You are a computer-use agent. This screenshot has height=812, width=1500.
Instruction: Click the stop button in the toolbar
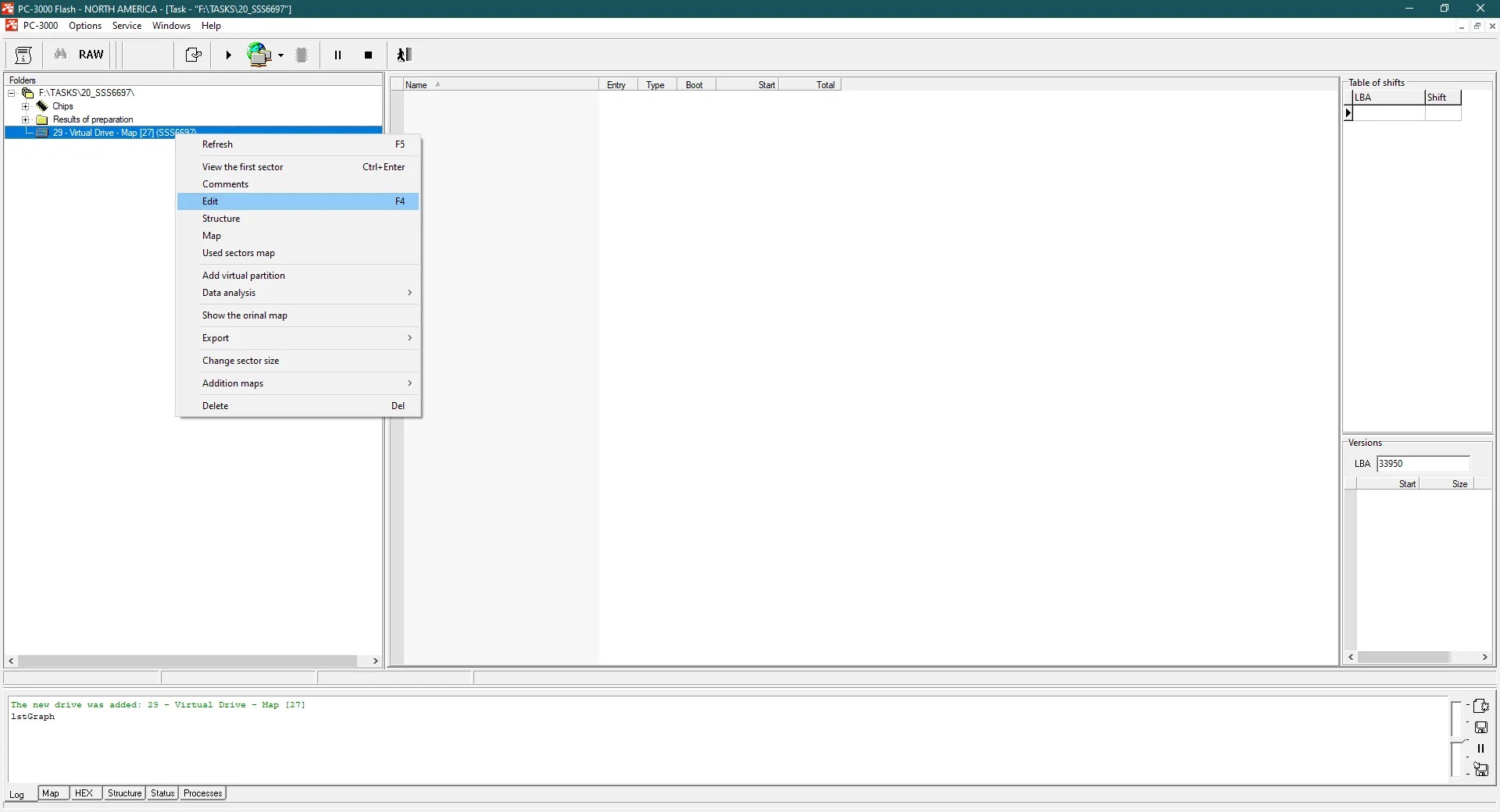[x=369, y=55]
